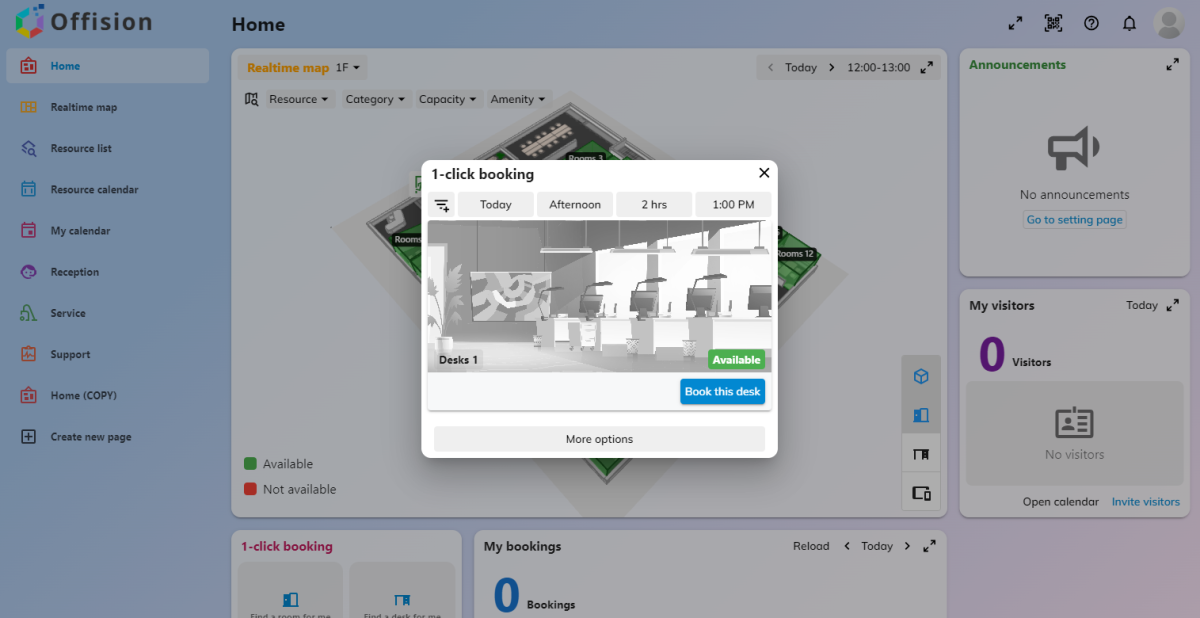
Task: Open the profile avatar menu
Action: [x=1169, y=23]
